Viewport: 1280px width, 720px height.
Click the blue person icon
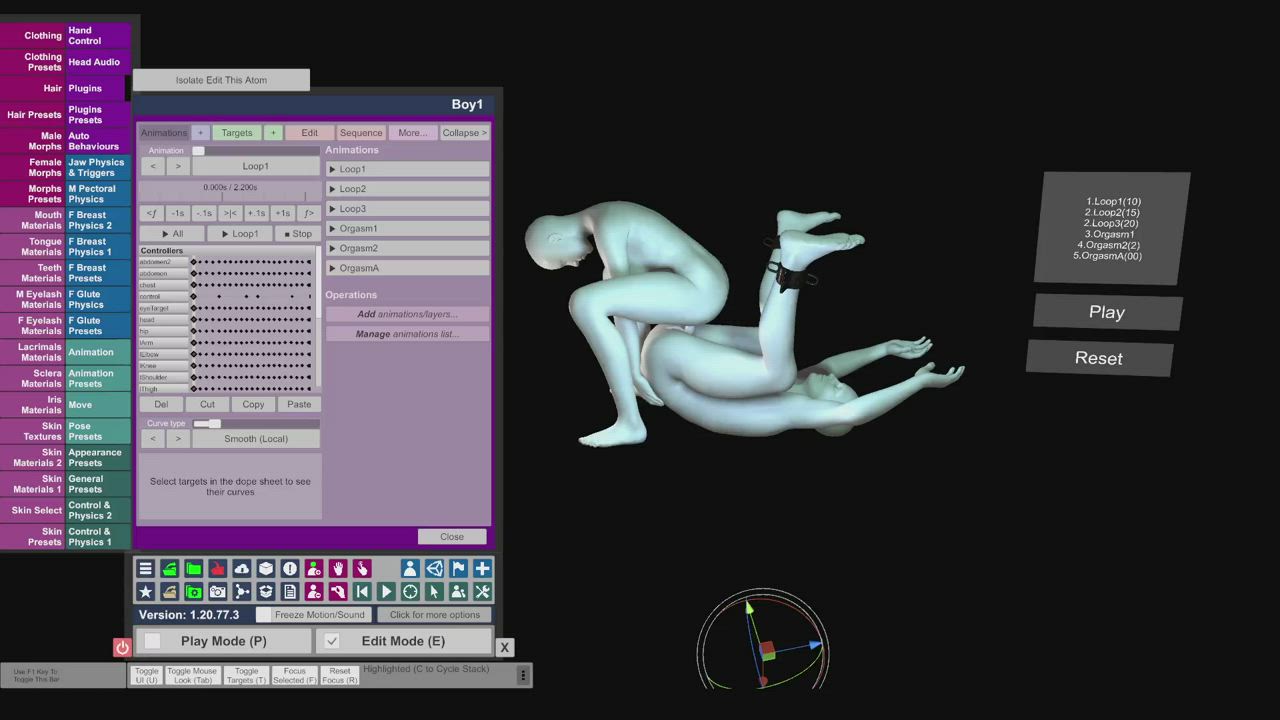[410, 568]
